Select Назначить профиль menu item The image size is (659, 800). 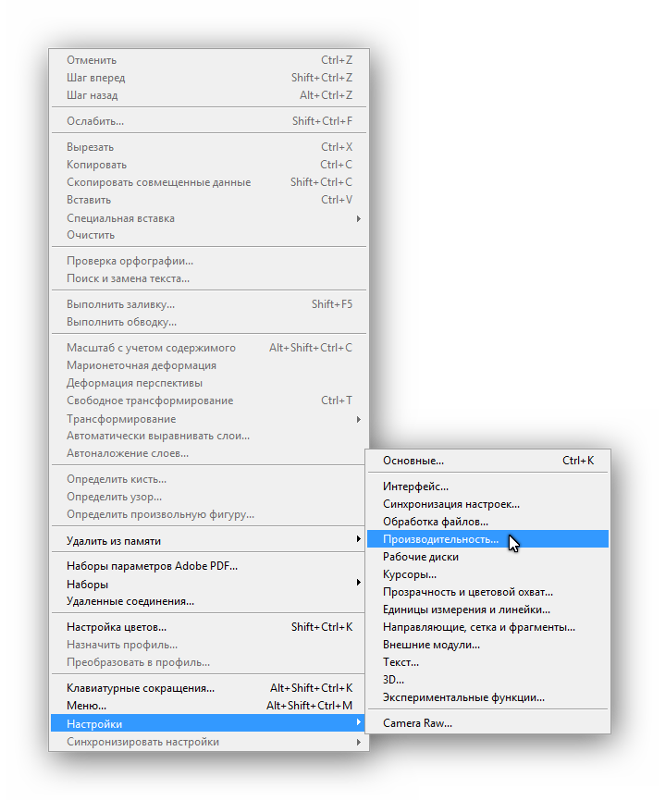(x=208, y=644)
